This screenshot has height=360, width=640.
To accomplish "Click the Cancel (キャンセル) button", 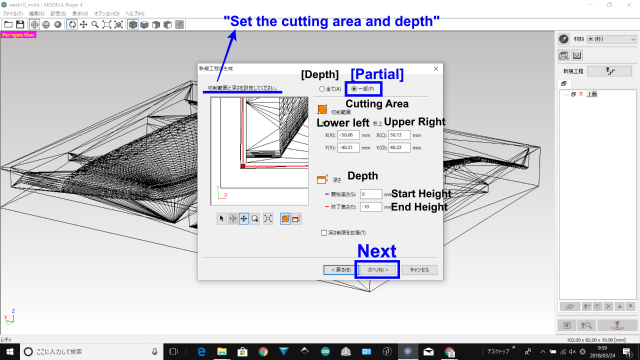I will (x=419, y=270).
